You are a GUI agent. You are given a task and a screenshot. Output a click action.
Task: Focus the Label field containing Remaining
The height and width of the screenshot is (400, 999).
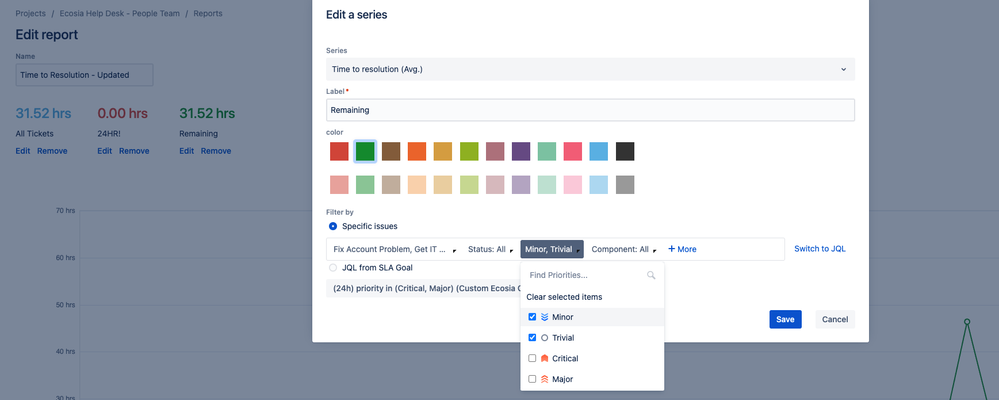(590, 110)
